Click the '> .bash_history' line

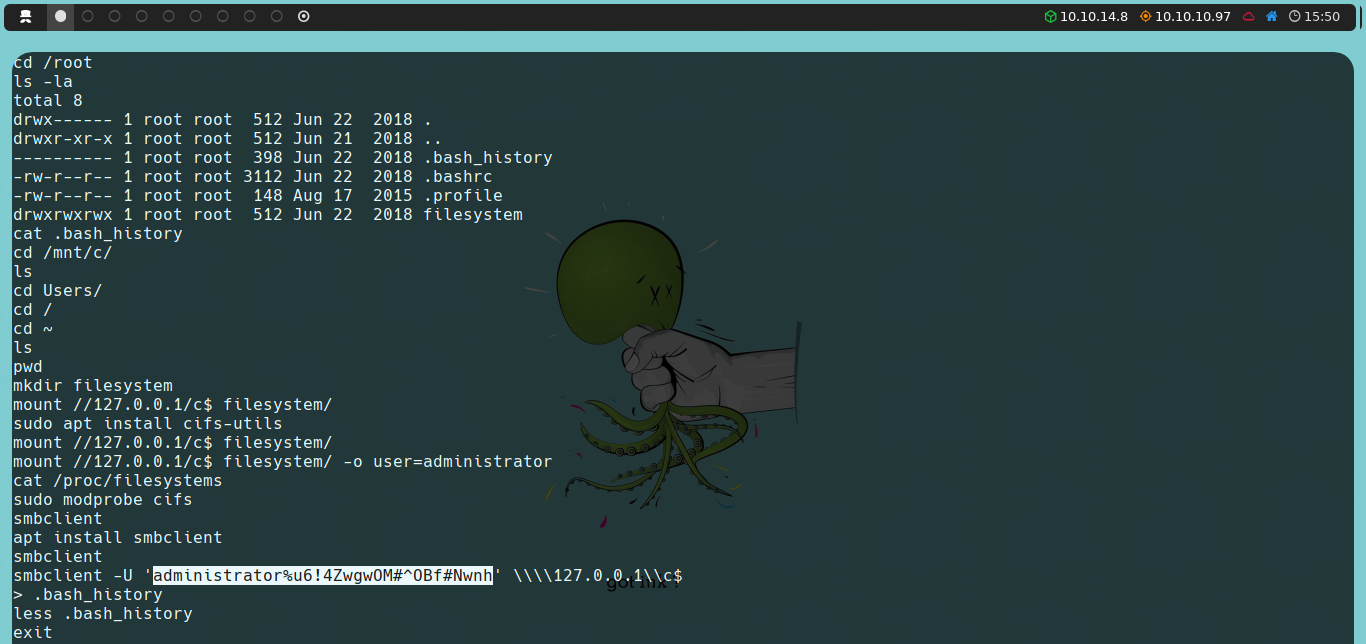(88, 595)
